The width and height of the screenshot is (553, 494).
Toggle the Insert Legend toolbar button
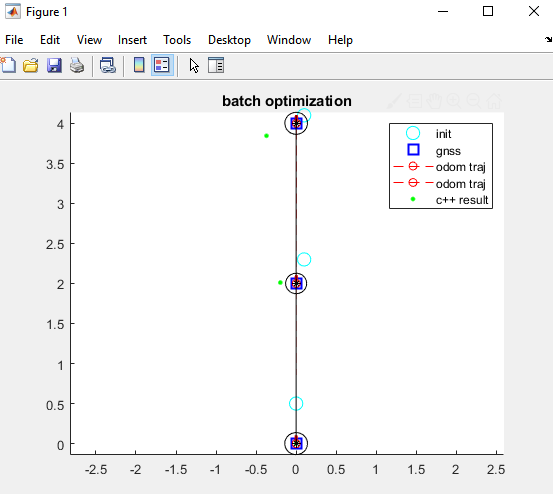pos(162,65)
